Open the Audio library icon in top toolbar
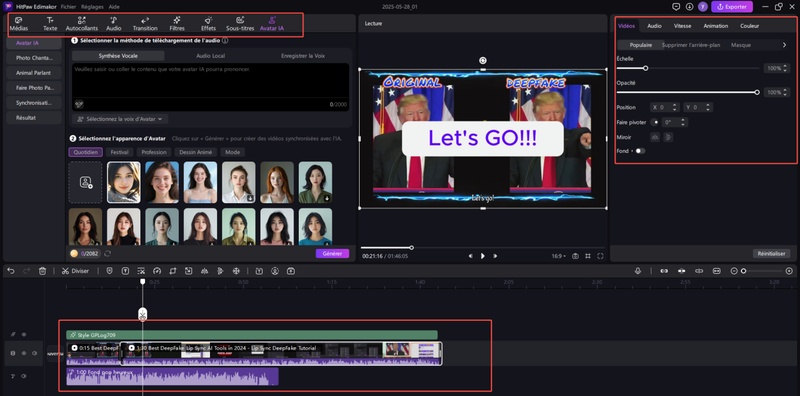The height and width of the screenshot is (396, 800). tap(114, 24)
